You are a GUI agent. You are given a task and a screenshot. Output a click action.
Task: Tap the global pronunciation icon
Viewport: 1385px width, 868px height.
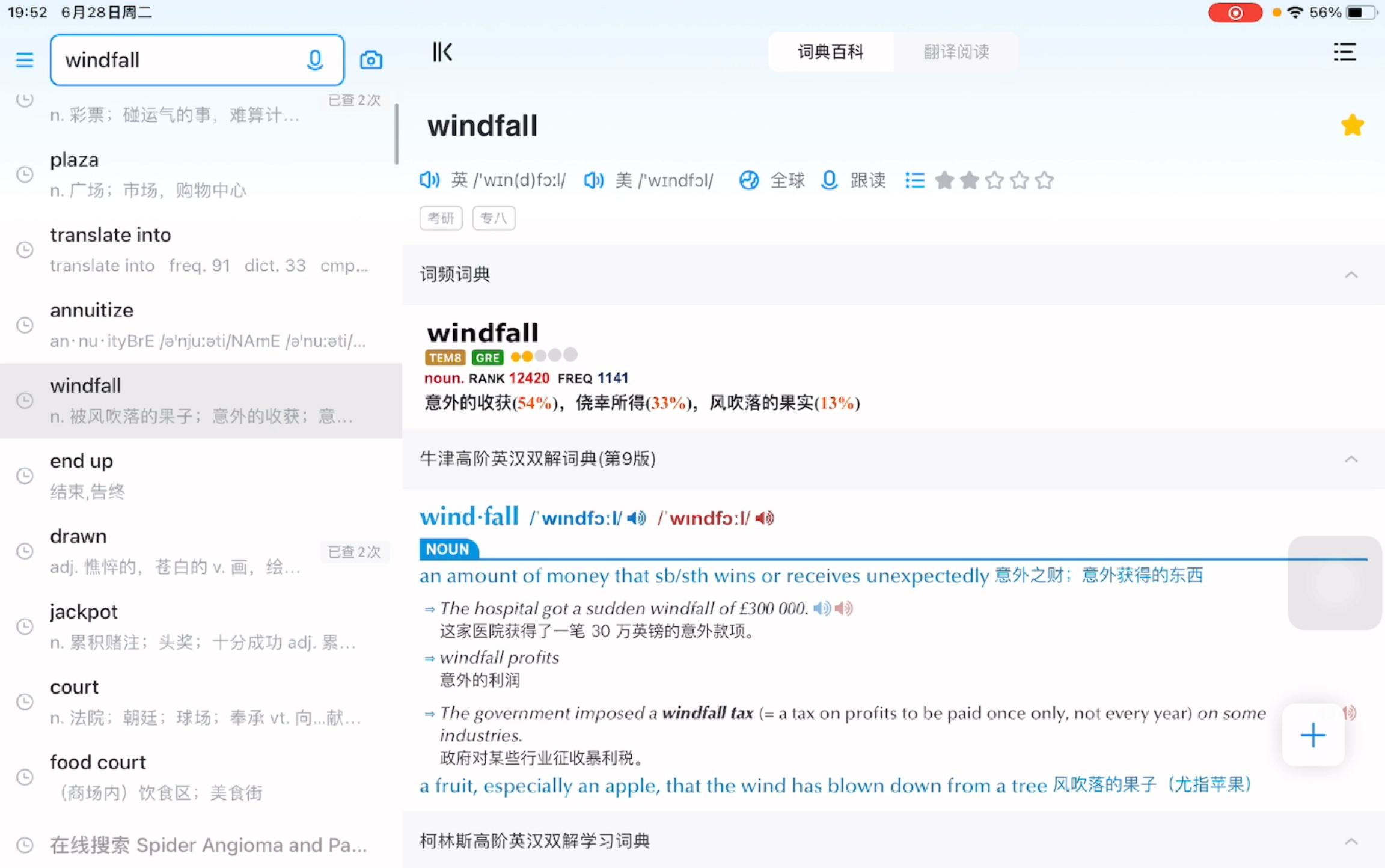pos(749,181)
